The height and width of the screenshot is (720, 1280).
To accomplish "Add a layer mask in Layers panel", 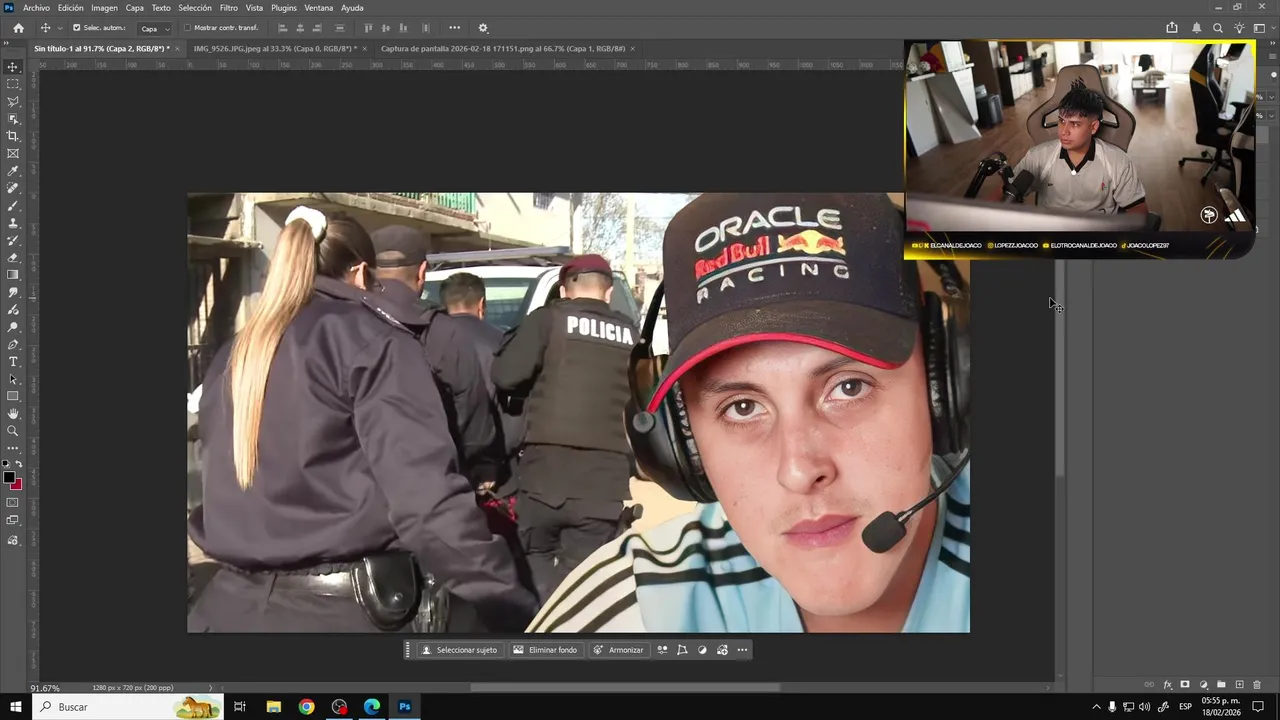I will coord(1185,685).
